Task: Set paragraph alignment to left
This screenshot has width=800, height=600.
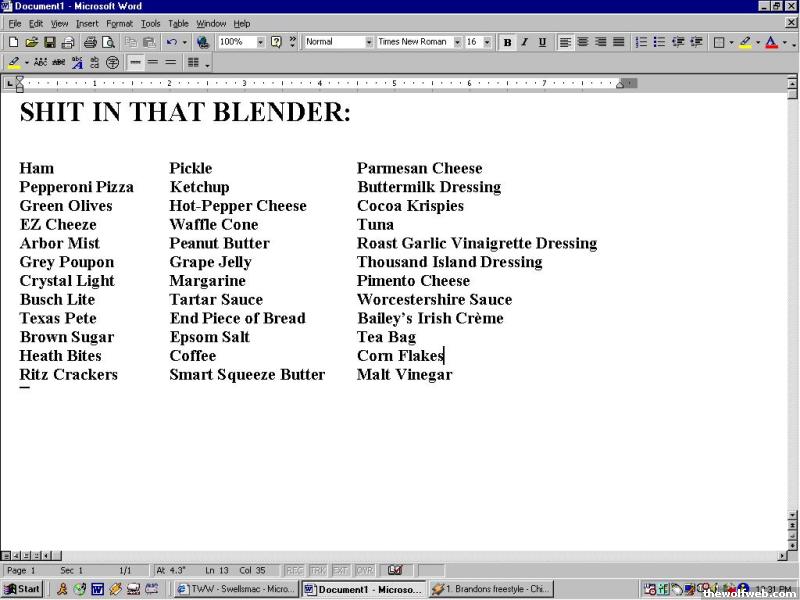Action: (x=565, y=42)
